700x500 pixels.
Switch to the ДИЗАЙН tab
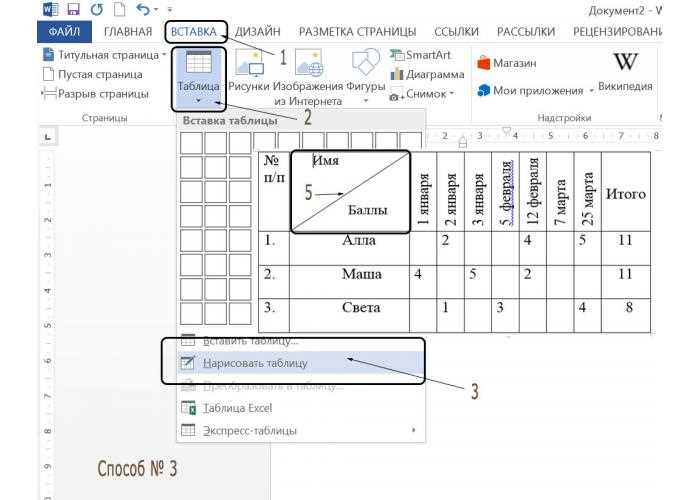(258, 32)
